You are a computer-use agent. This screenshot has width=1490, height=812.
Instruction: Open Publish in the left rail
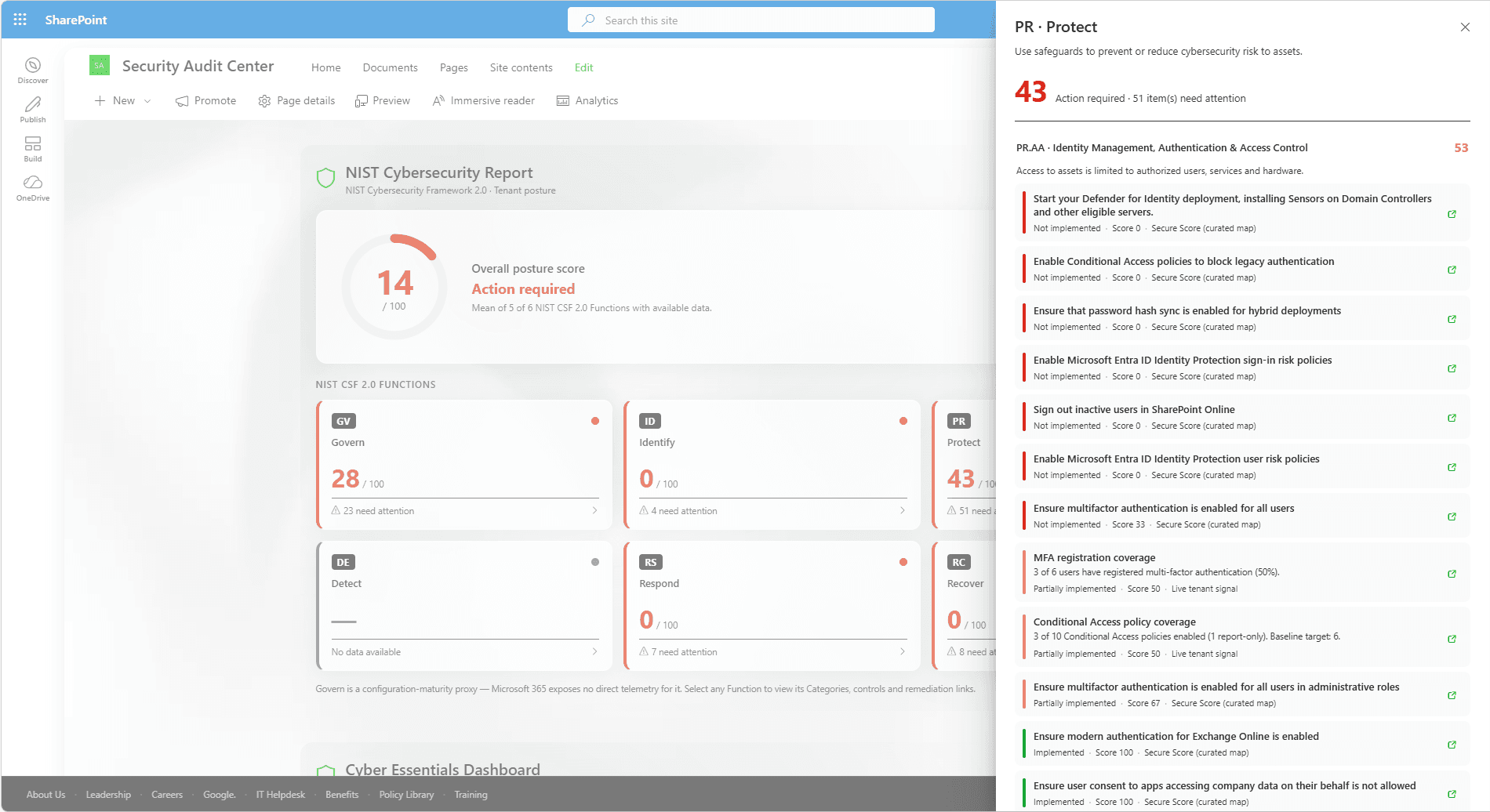[x=33, y=110]
